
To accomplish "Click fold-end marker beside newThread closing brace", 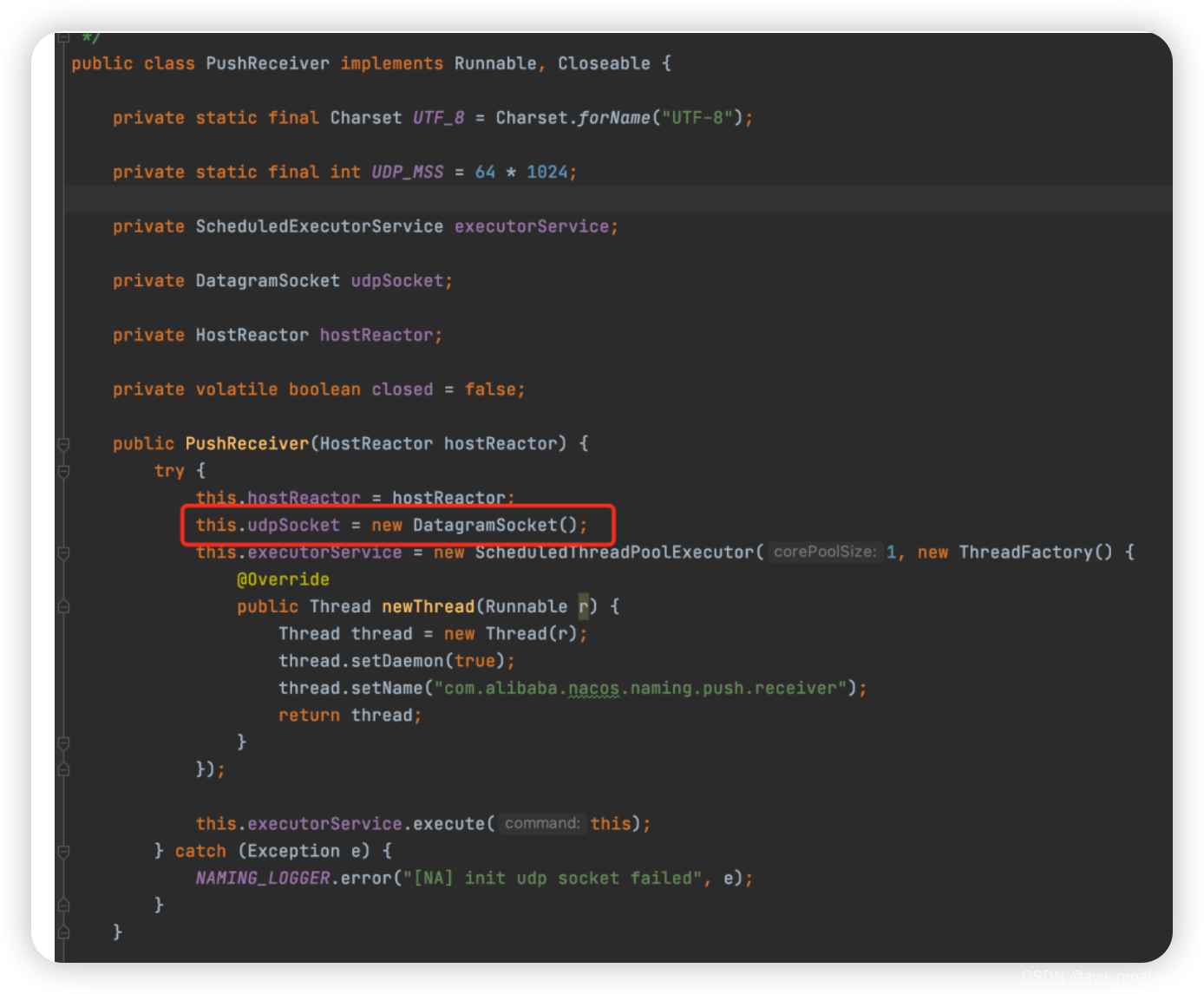I will coord(63,742).
